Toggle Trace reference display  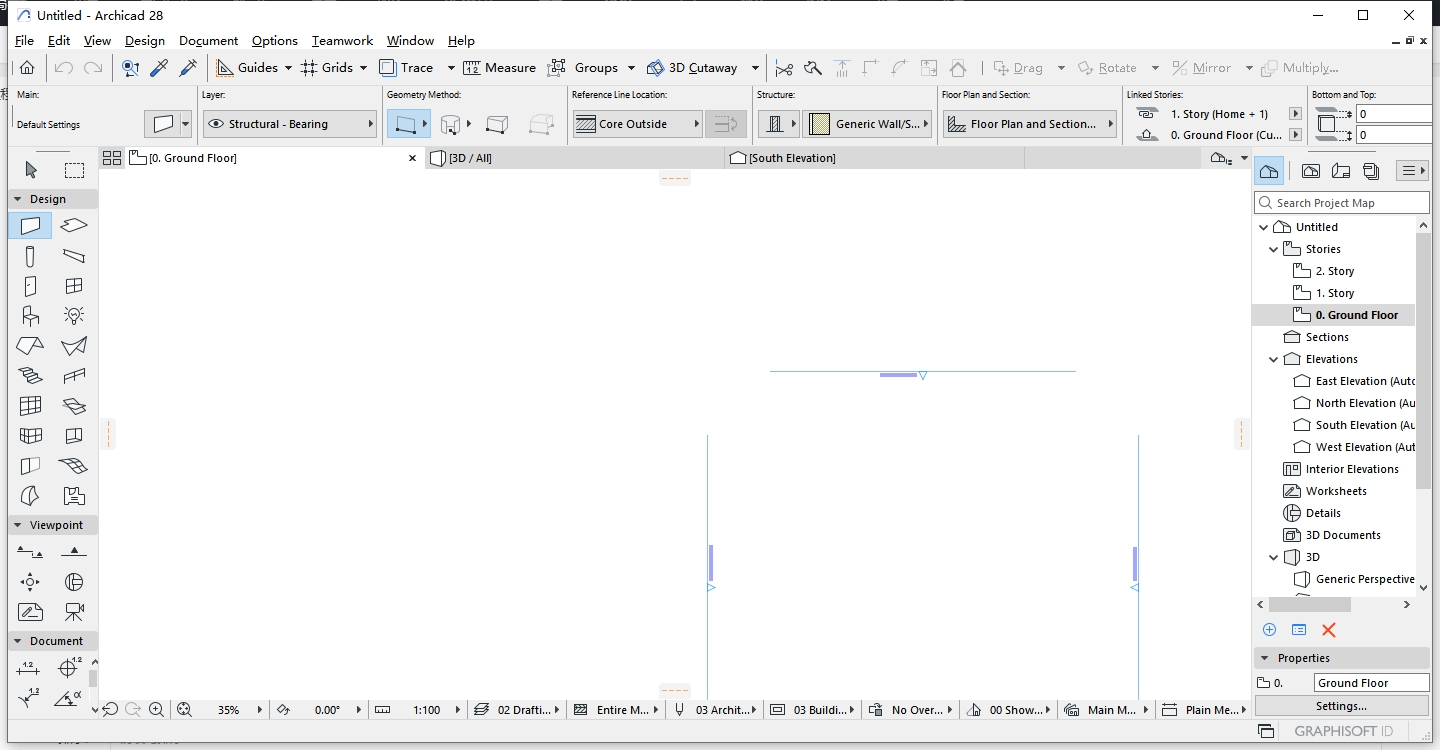(410, 67)
